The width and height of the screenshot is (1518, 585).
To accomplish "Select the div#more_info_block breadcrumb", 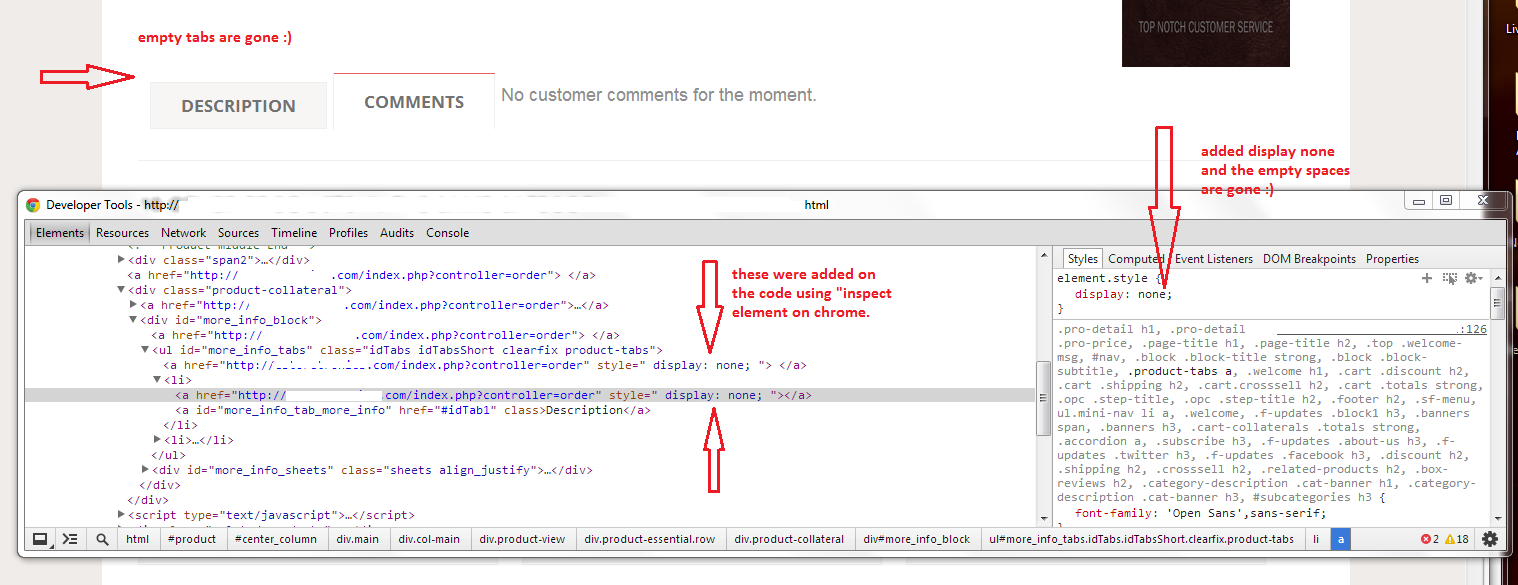I will coord(917,539).
